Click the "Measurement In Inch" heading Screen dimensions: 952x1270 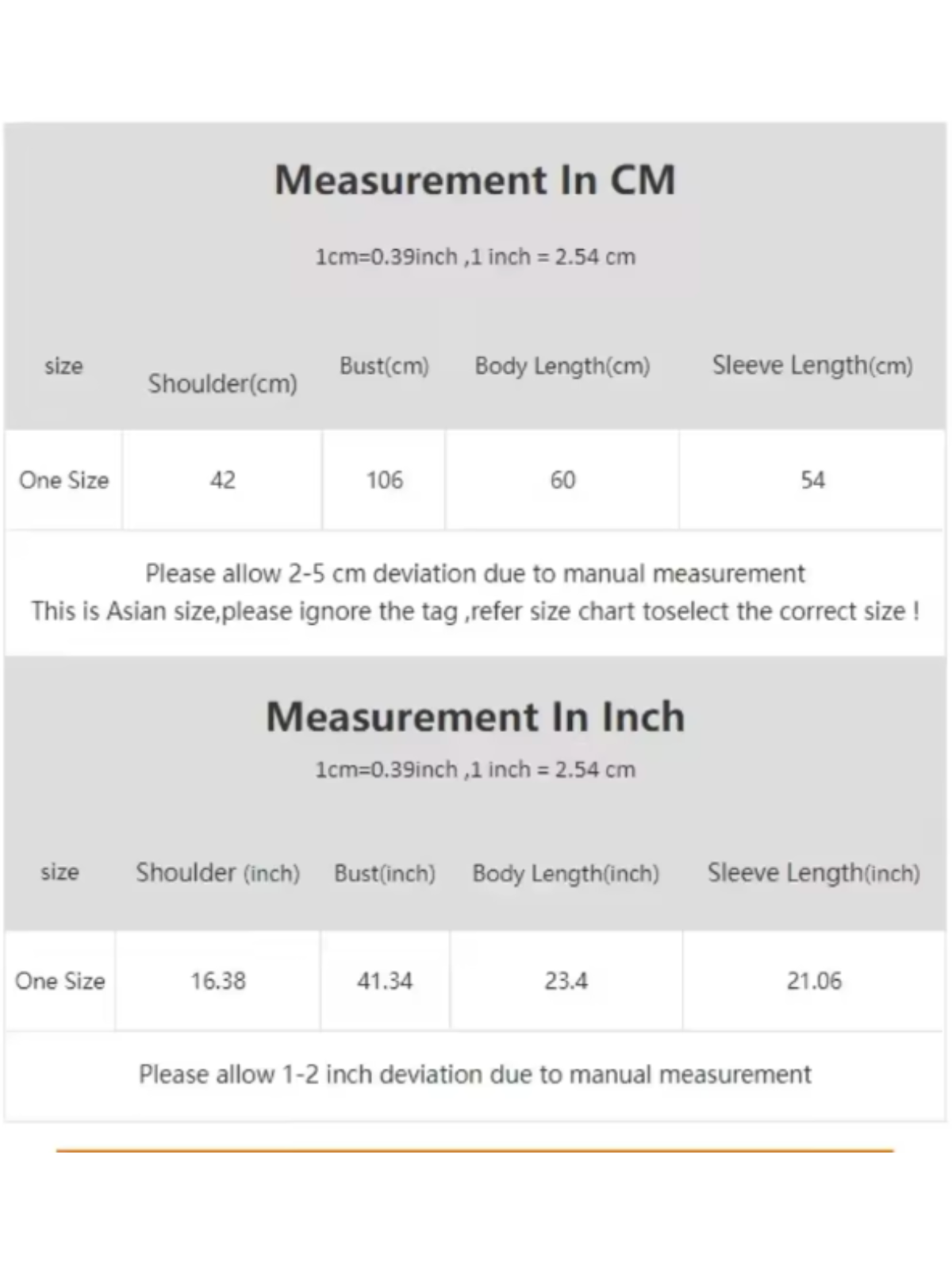click(x=474, y=717)
